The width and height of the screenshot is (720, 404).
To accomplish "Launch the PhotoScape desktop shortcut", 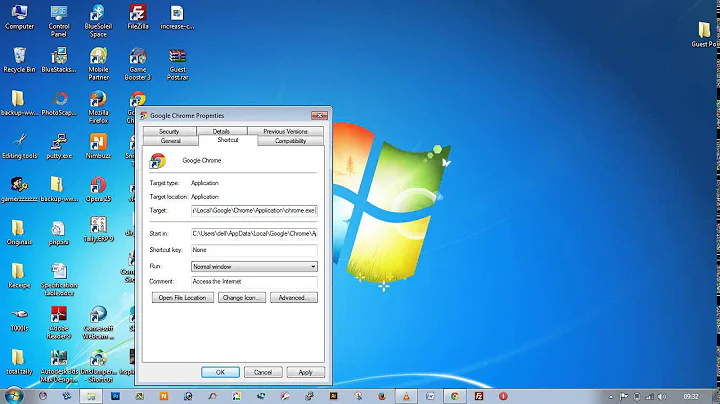I will pos(58,101).
